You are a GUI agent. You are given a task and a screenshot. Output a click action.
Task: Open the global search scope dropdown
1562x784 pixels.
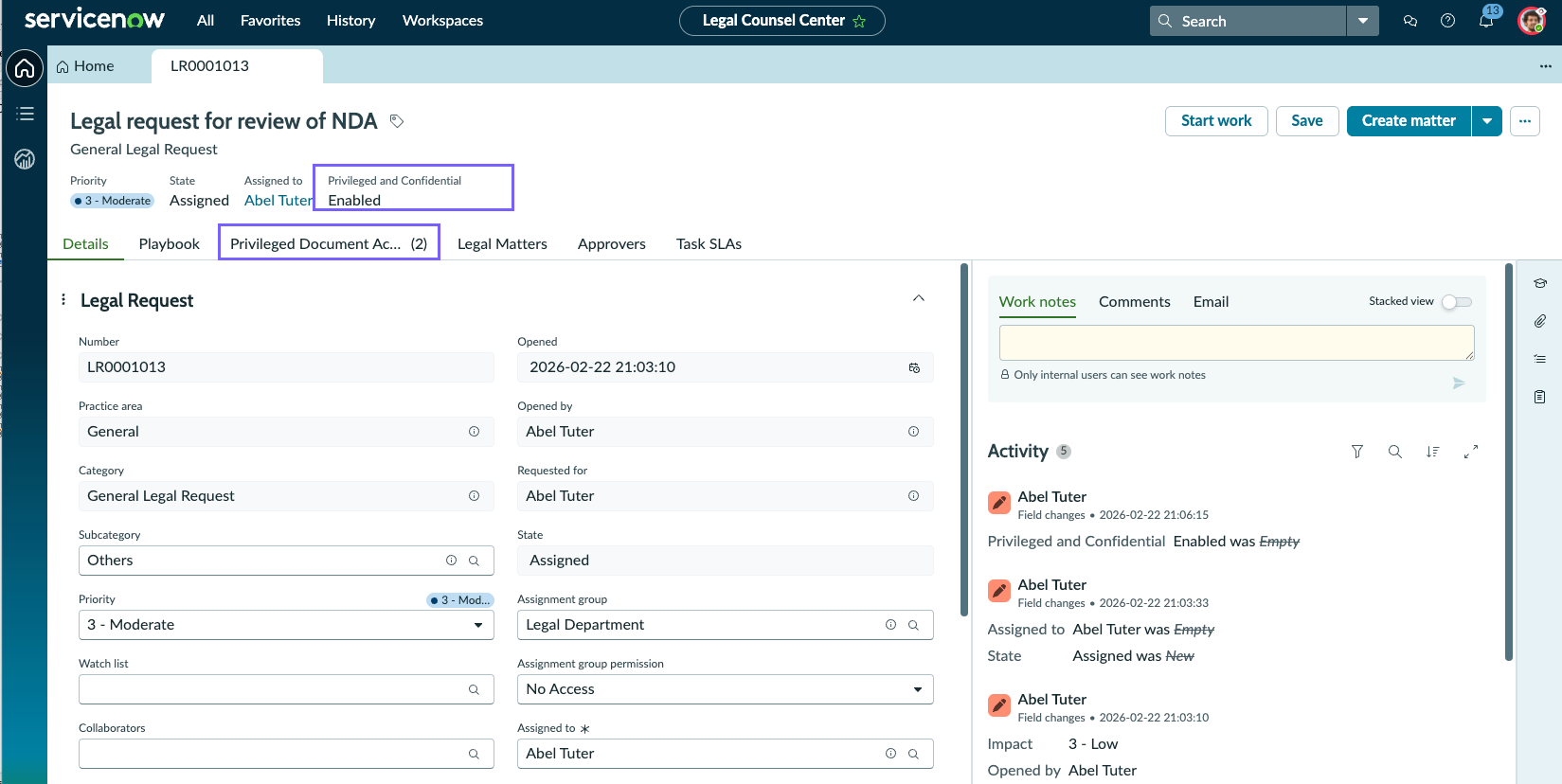click(x=1363, y=21)
